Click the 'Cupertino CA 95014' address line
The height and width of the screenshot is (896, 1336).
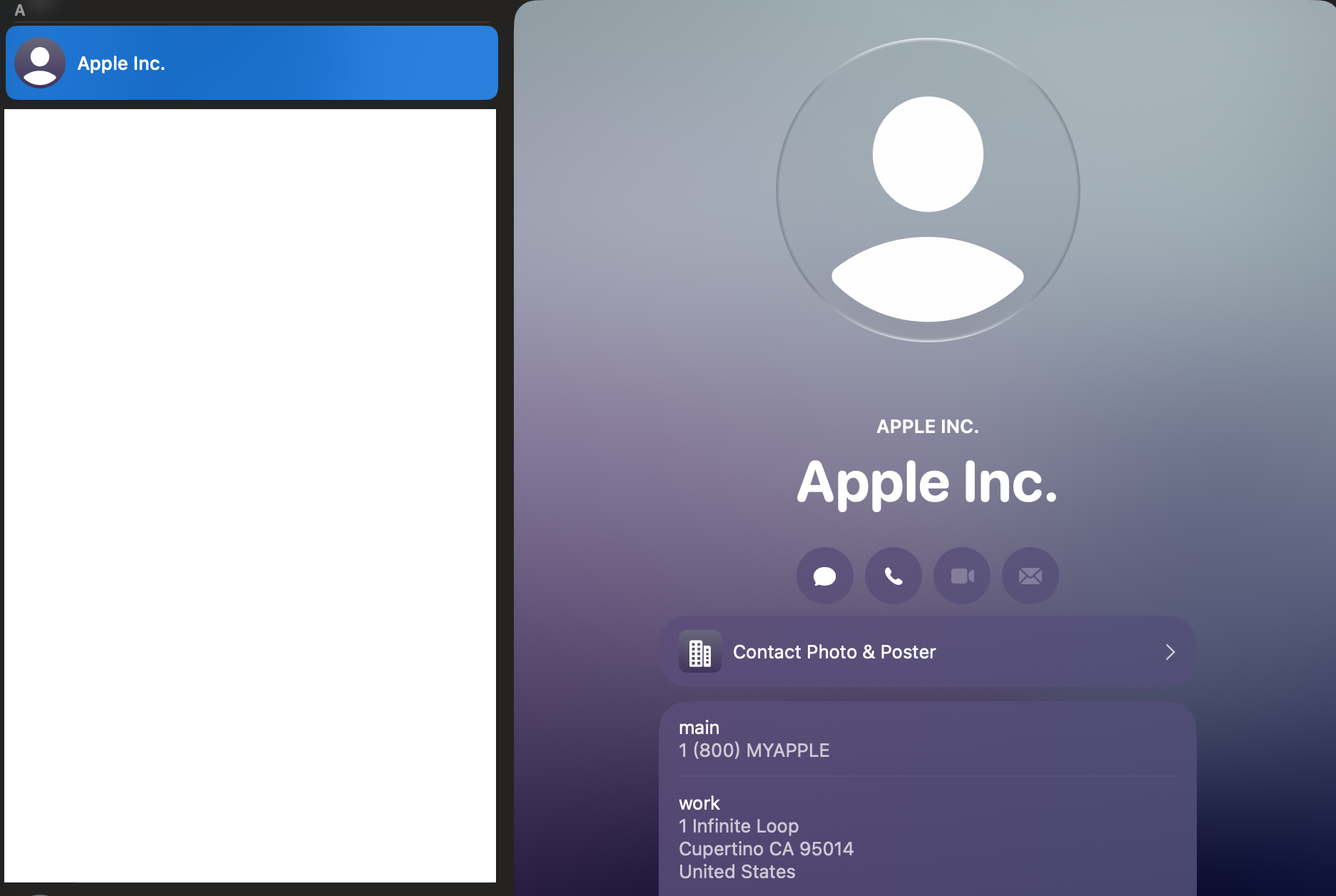766,849
